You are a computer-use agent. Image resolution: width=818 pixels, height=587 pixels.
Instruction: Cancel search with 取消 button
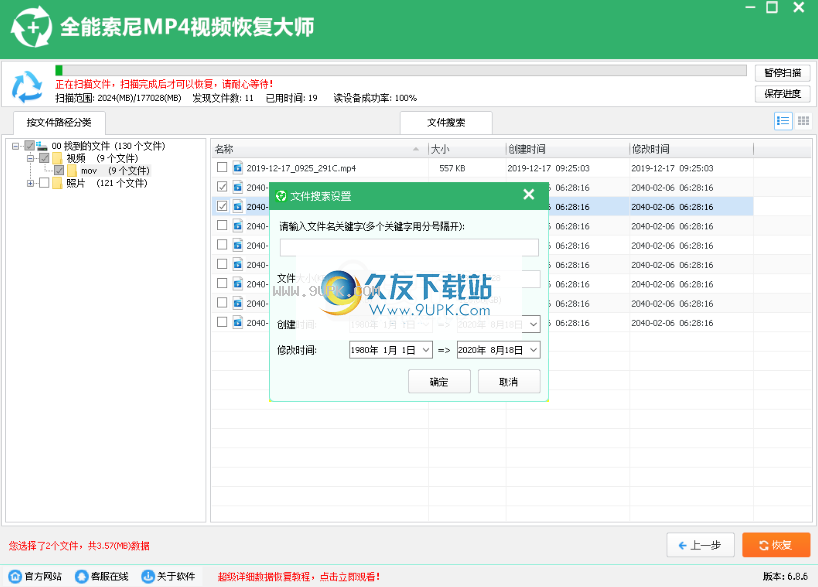[509, 381]
